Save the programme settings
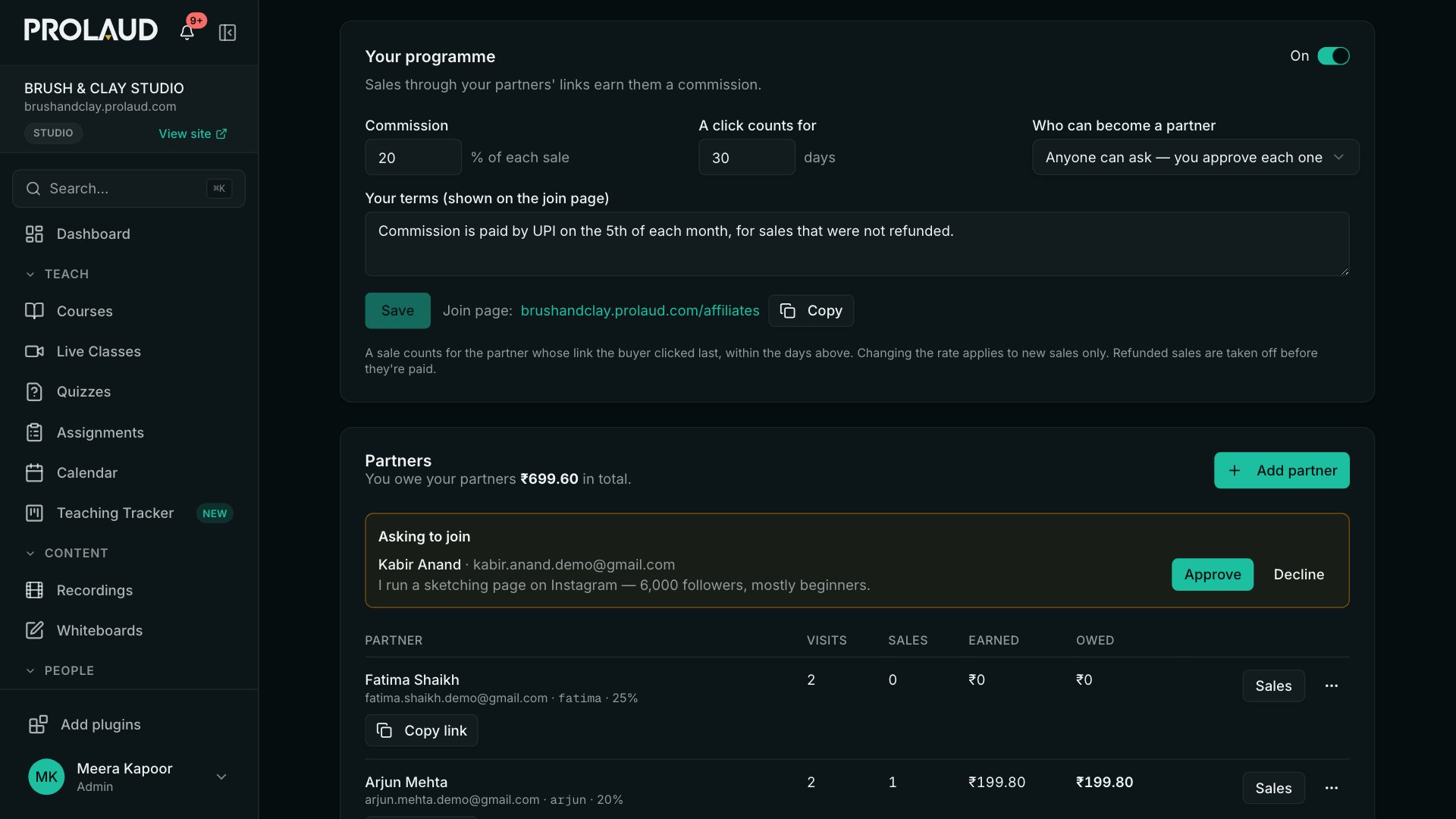 397,311
